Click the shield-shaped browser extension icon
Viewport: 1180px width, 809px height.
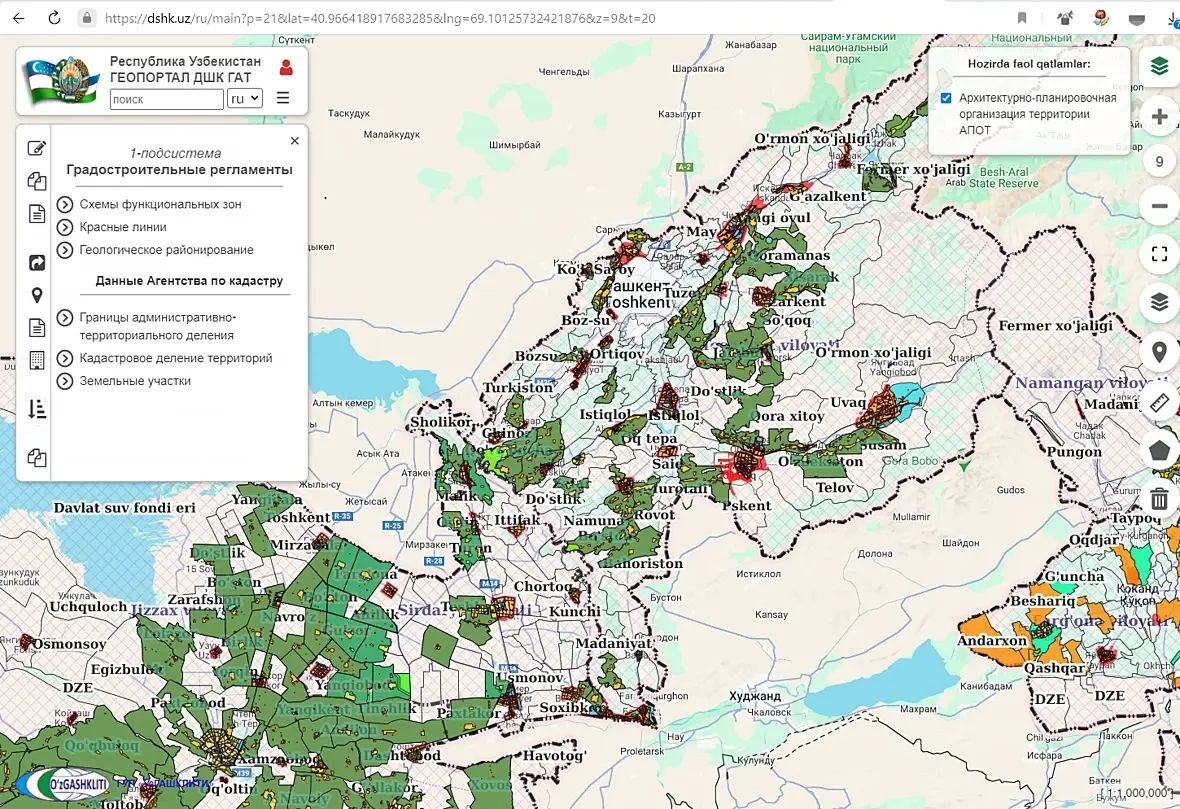click(x=1137, y=18)
